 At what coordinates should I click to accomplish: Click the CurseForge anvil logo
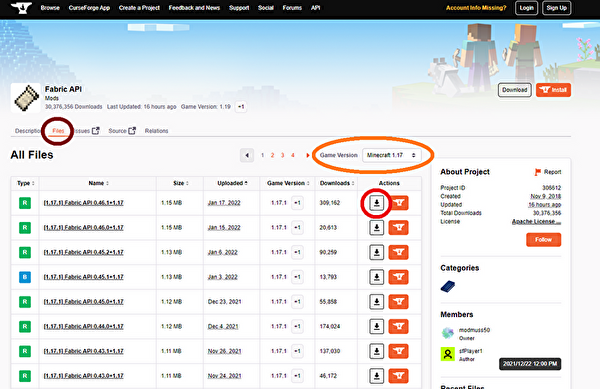pyautogui.click(x=21, y=8)
